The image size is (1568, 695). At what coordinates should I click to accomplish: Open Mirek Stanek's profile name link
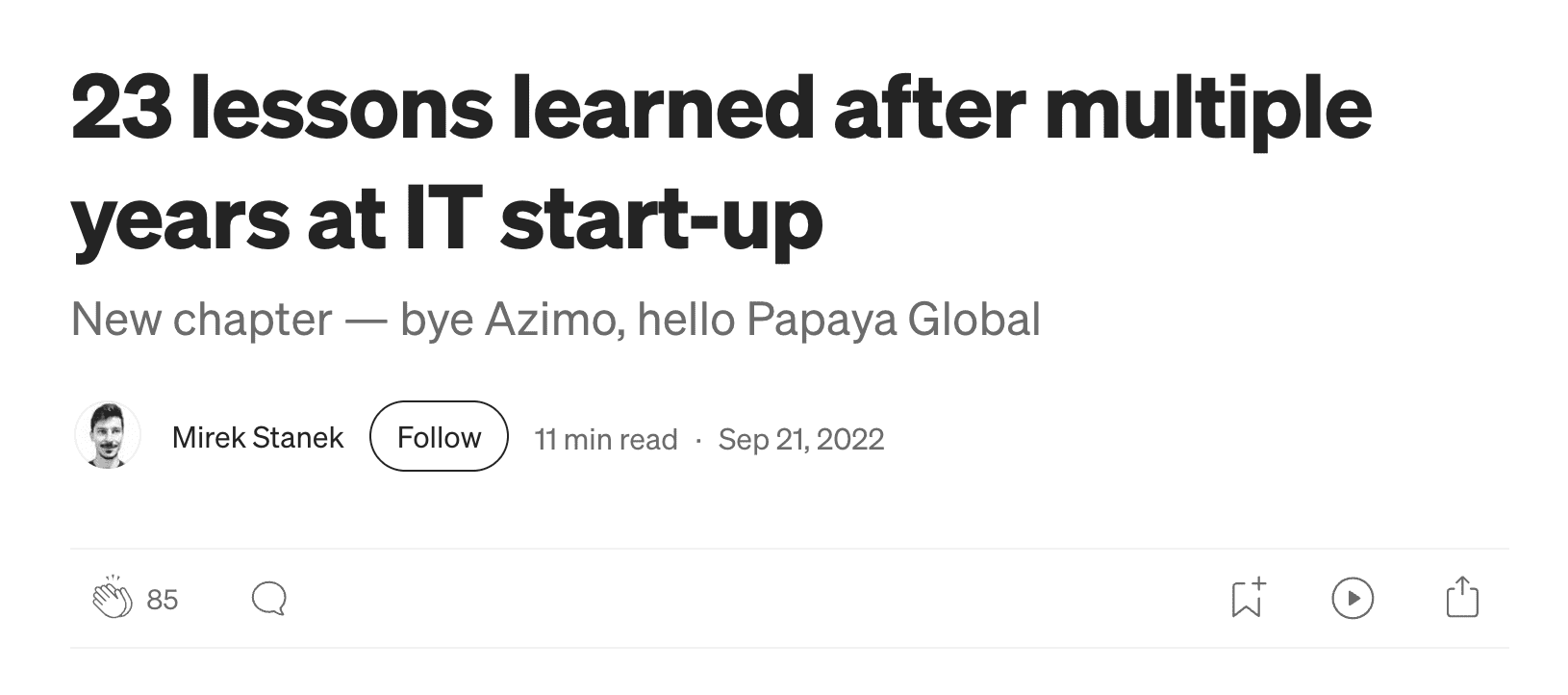[x=257, y=437]
